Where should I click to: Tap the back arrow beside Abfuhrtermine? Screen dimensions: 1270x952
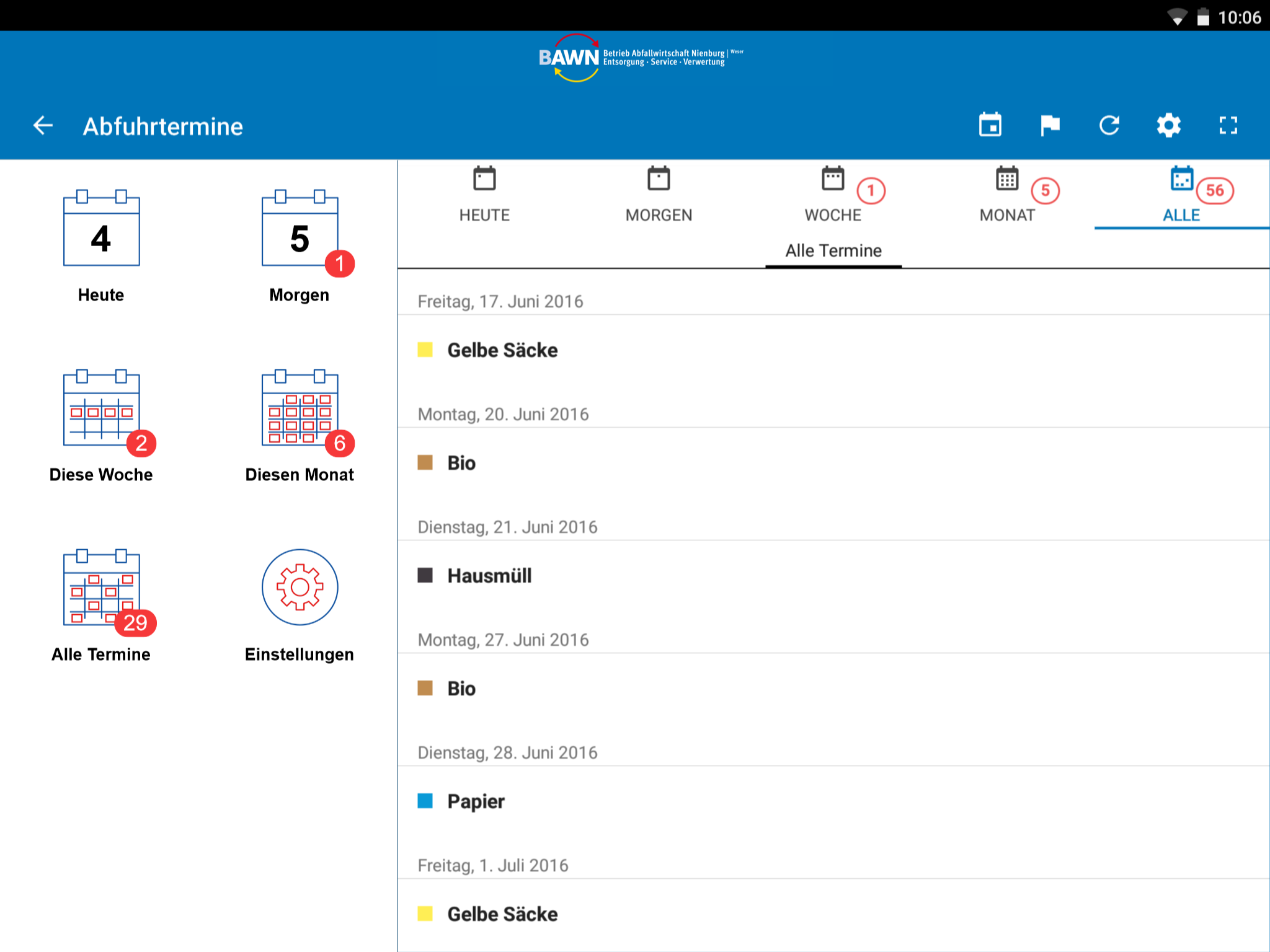tap(43, 126)
